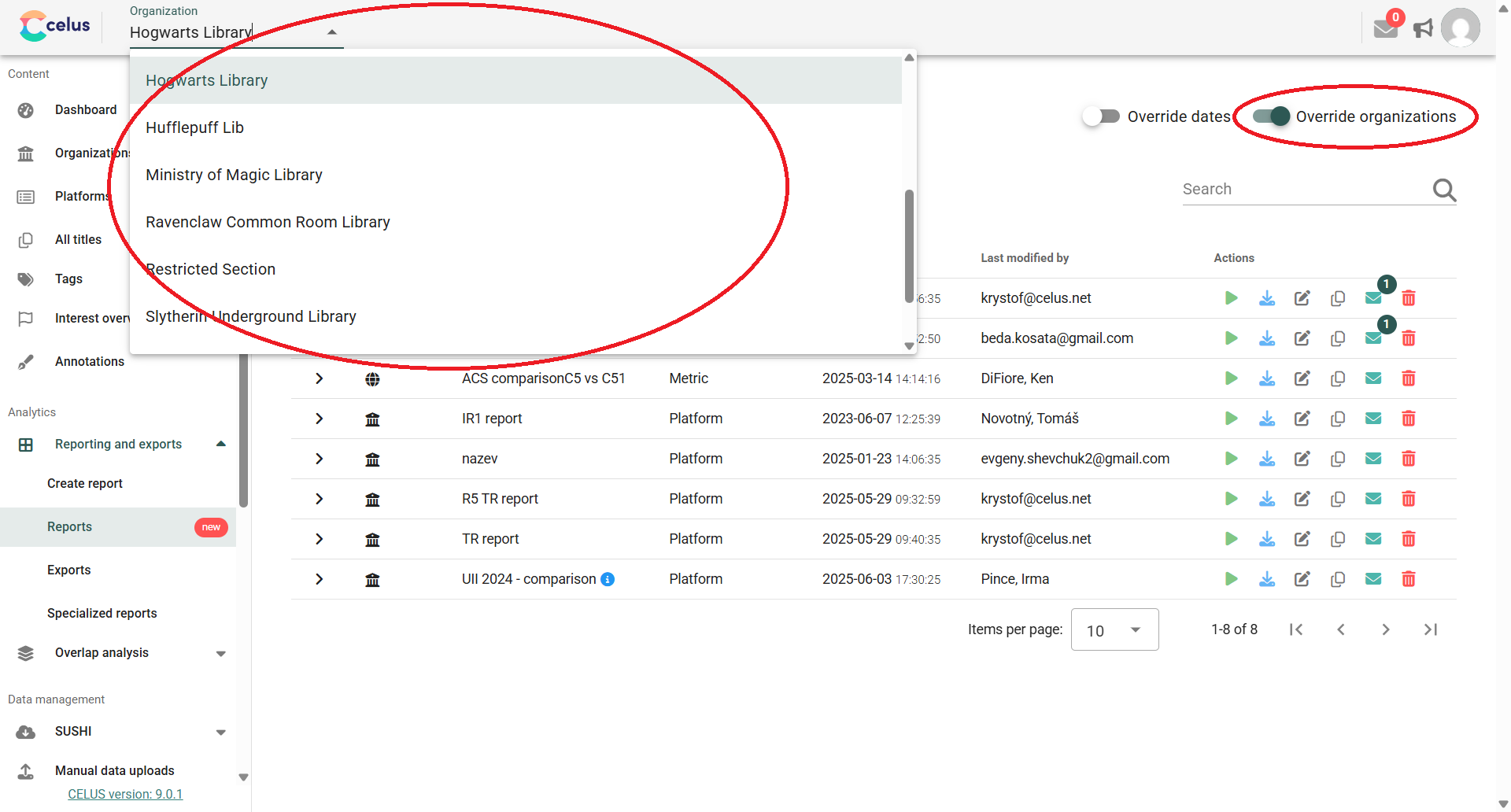Screen dimensions: 1511x812
Task: Edit the nazev report
Action: 1302,459
